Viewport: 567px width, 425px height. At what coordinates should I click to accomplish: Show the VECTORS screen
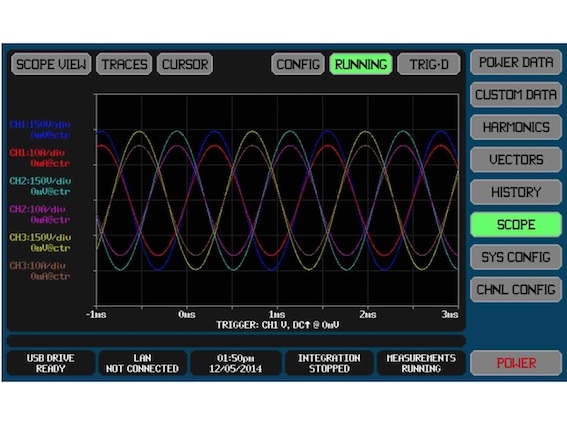(x=516, y=160)
